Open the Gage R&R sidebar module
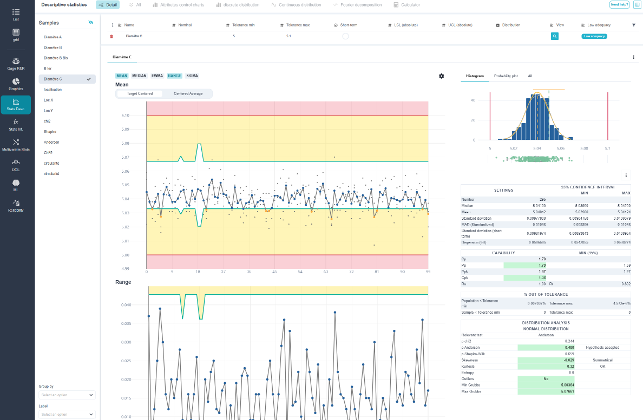This screenshot has width=644, height=420. 16,64
